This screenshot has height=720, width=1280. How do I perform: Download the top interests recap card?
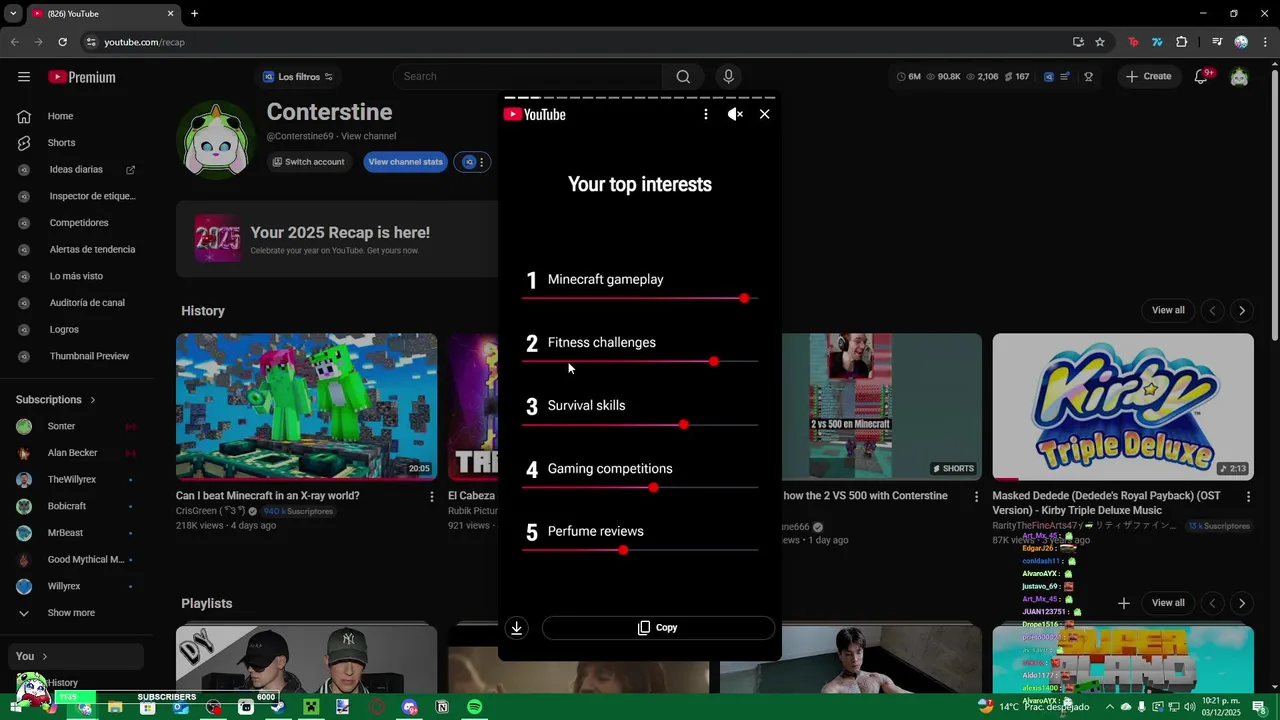(x=517, y=628)
